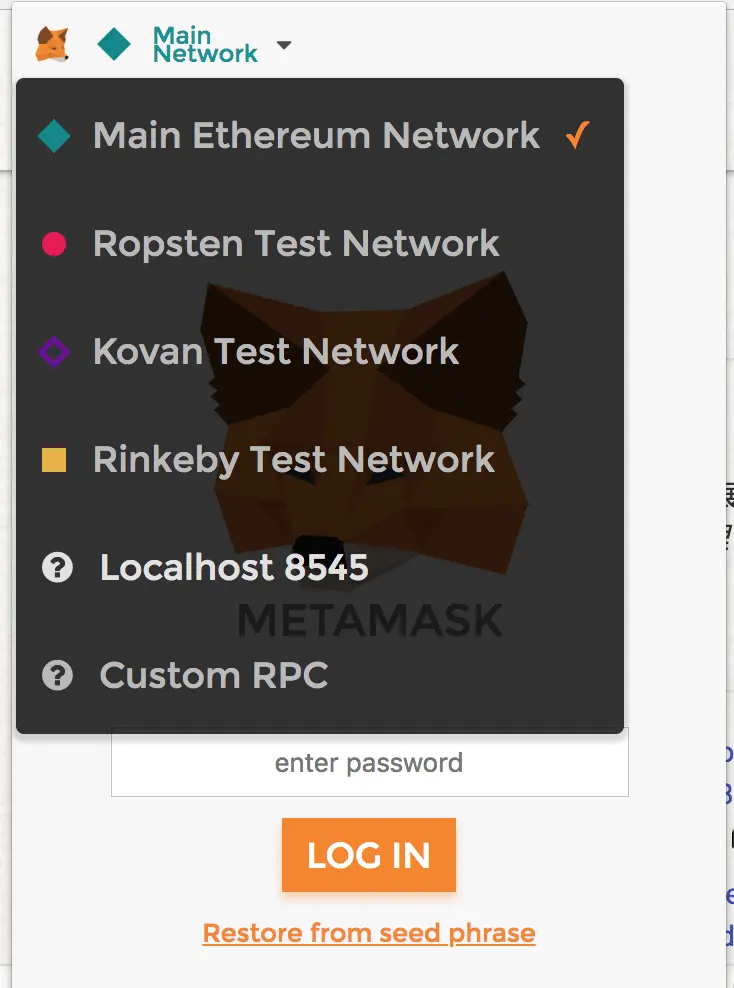Click the purple diamond Kovan icon
Image resolution: width=734 pixels, height=988 pixels.
pos(54,352)
